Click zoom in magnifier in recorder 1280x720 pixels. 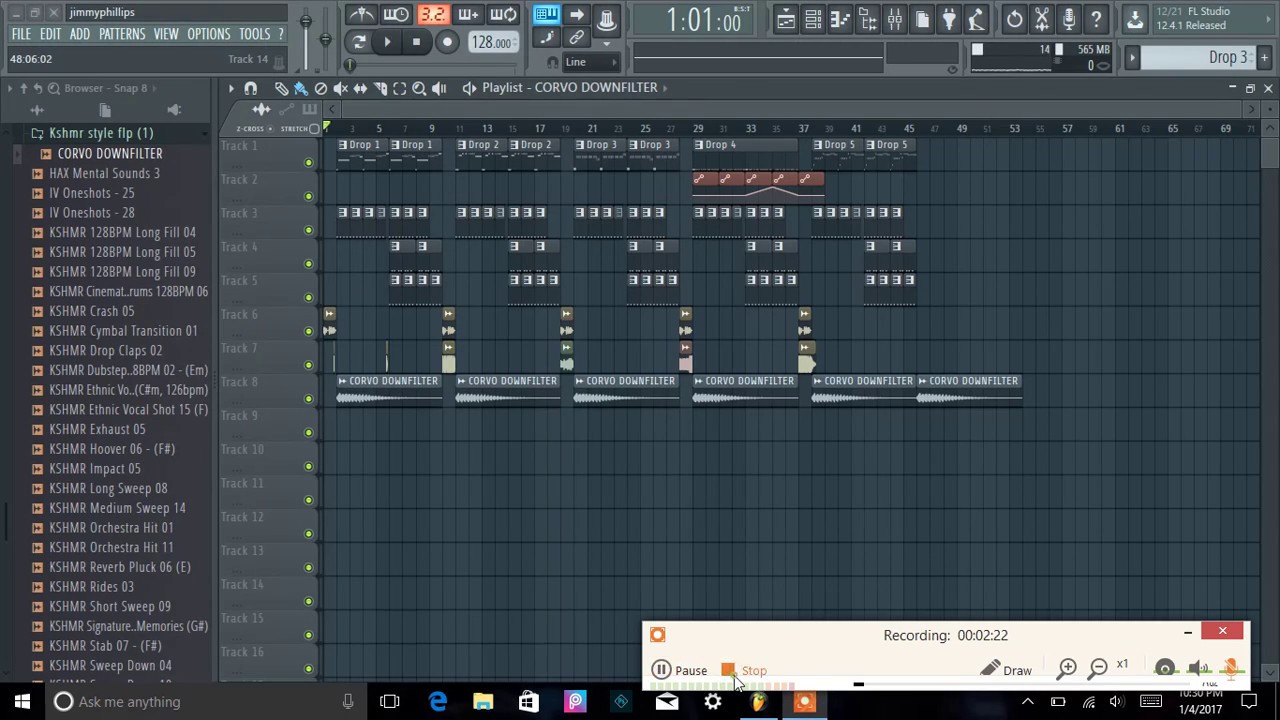1067,668
